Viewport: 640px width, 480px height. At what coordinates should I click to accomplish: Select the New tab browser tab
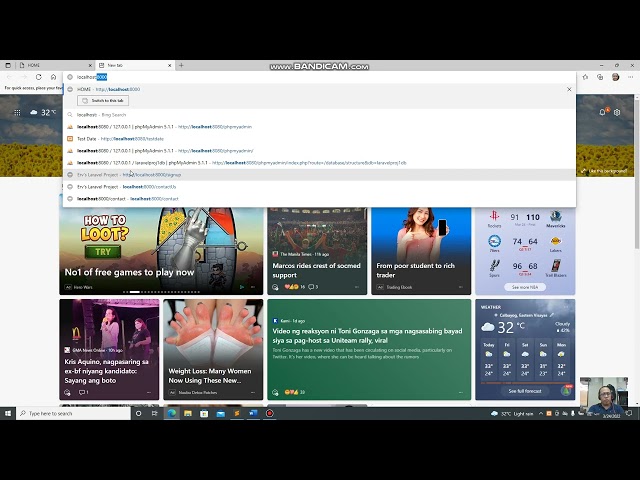tap(135, 65)
